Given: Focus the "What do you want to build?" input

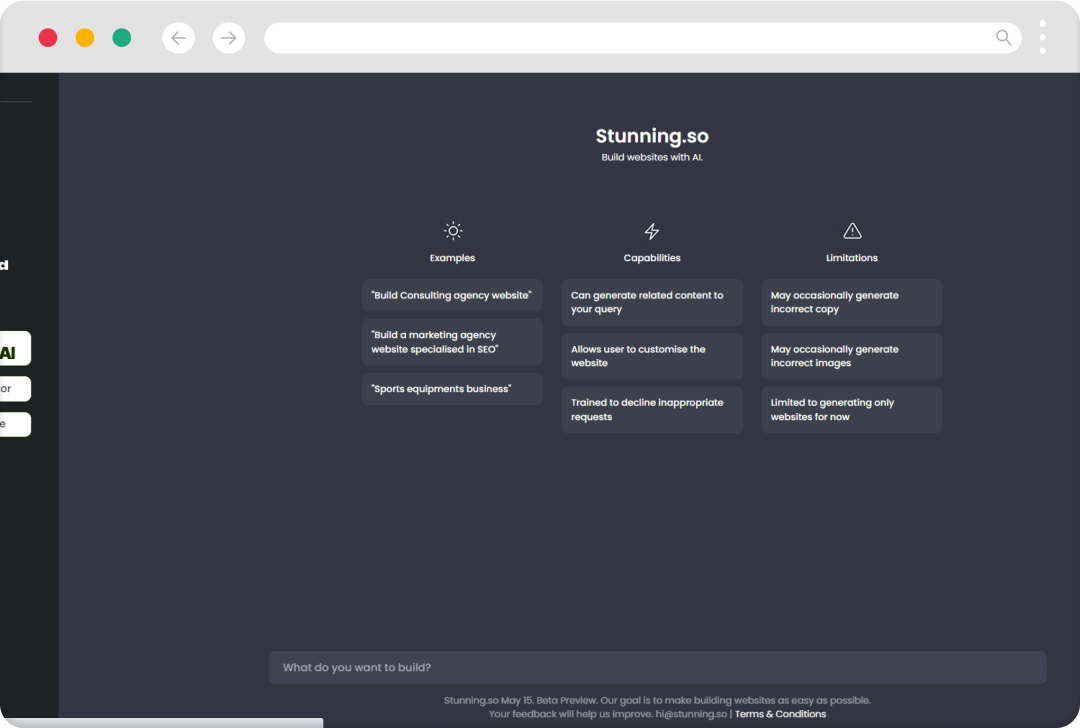Looking at the screenshot, I should click(657, 667).
